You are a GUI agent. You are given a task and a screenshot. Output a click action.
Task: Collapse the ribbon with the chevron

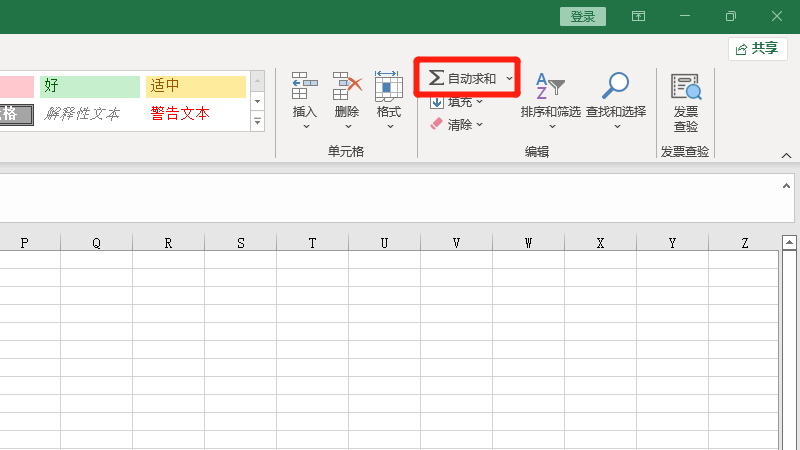[786, 156]
